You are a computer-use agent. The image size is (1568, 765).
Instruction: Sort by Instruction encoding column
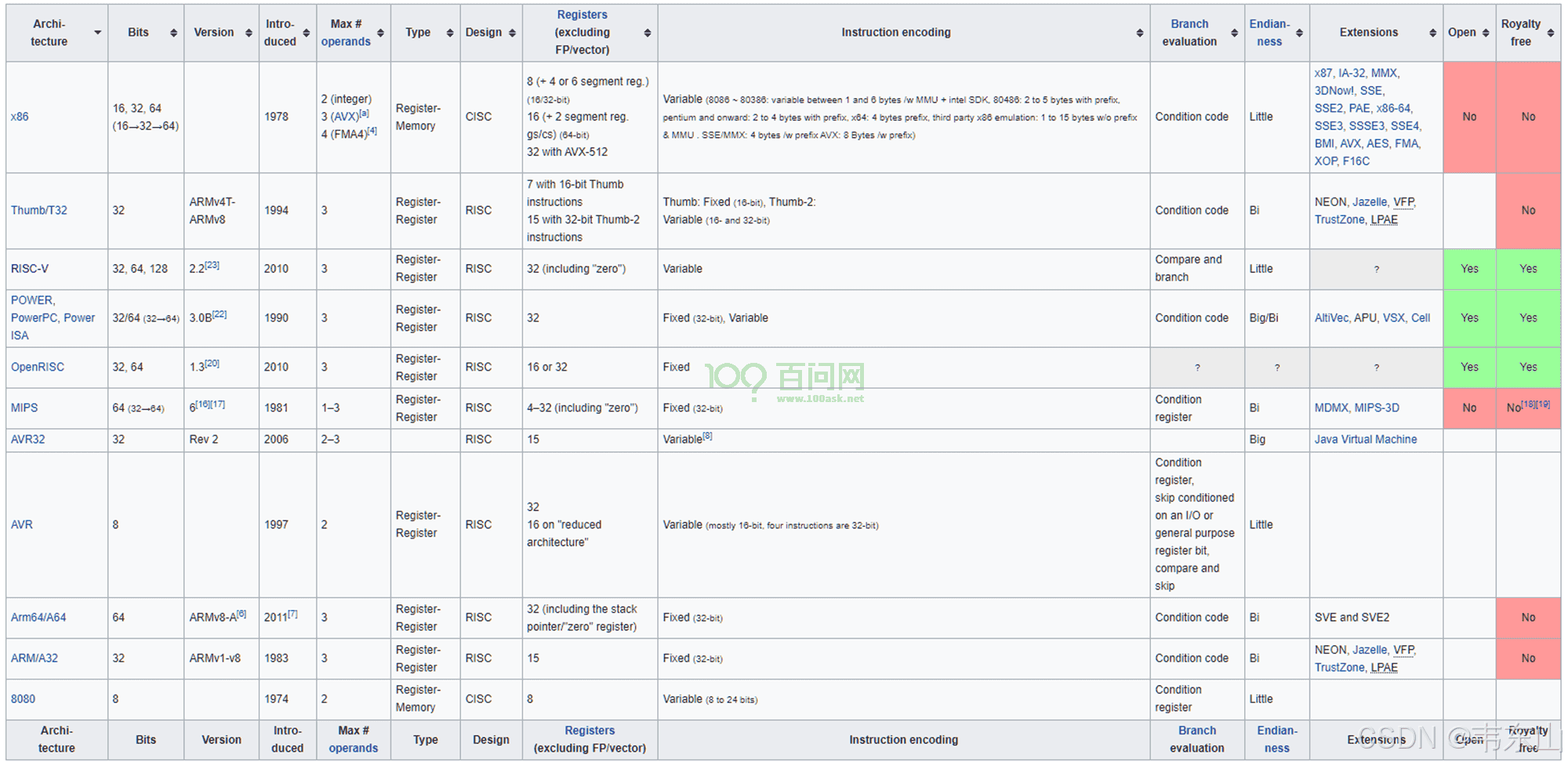(x=1139, y=33)
